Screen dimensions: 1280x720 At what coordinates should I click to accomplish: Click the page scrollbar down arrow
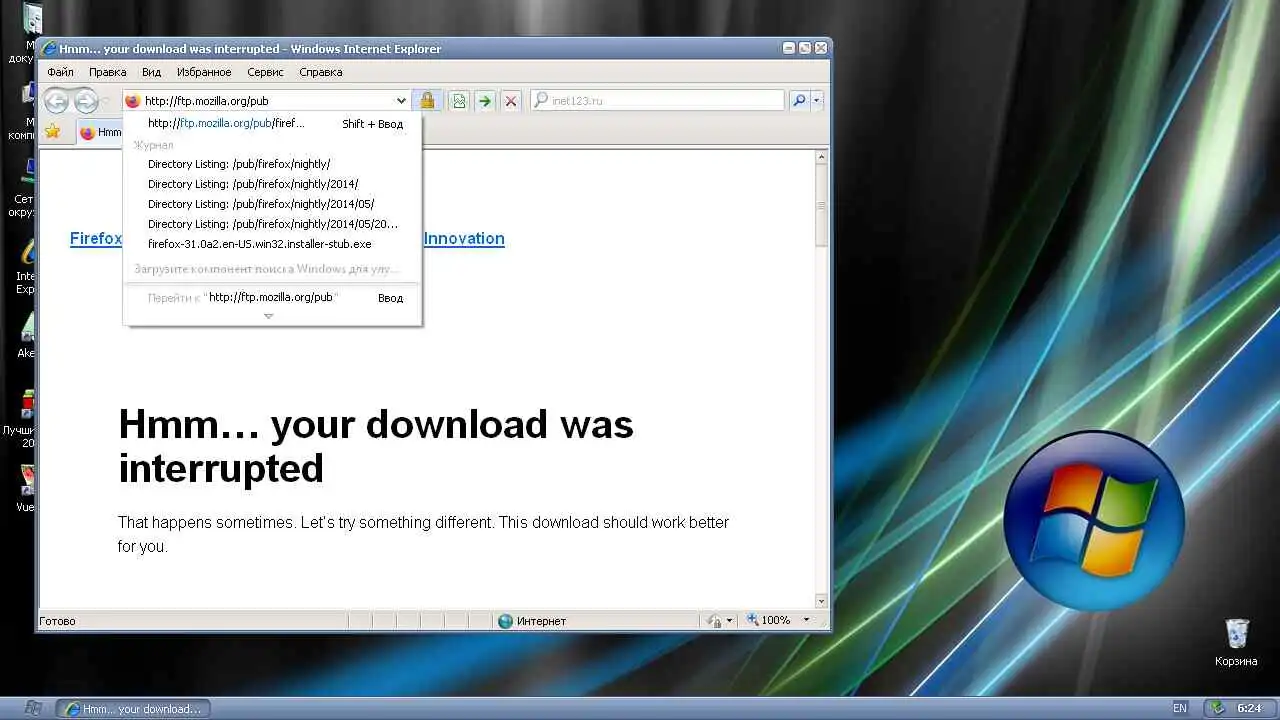(821, 601)
